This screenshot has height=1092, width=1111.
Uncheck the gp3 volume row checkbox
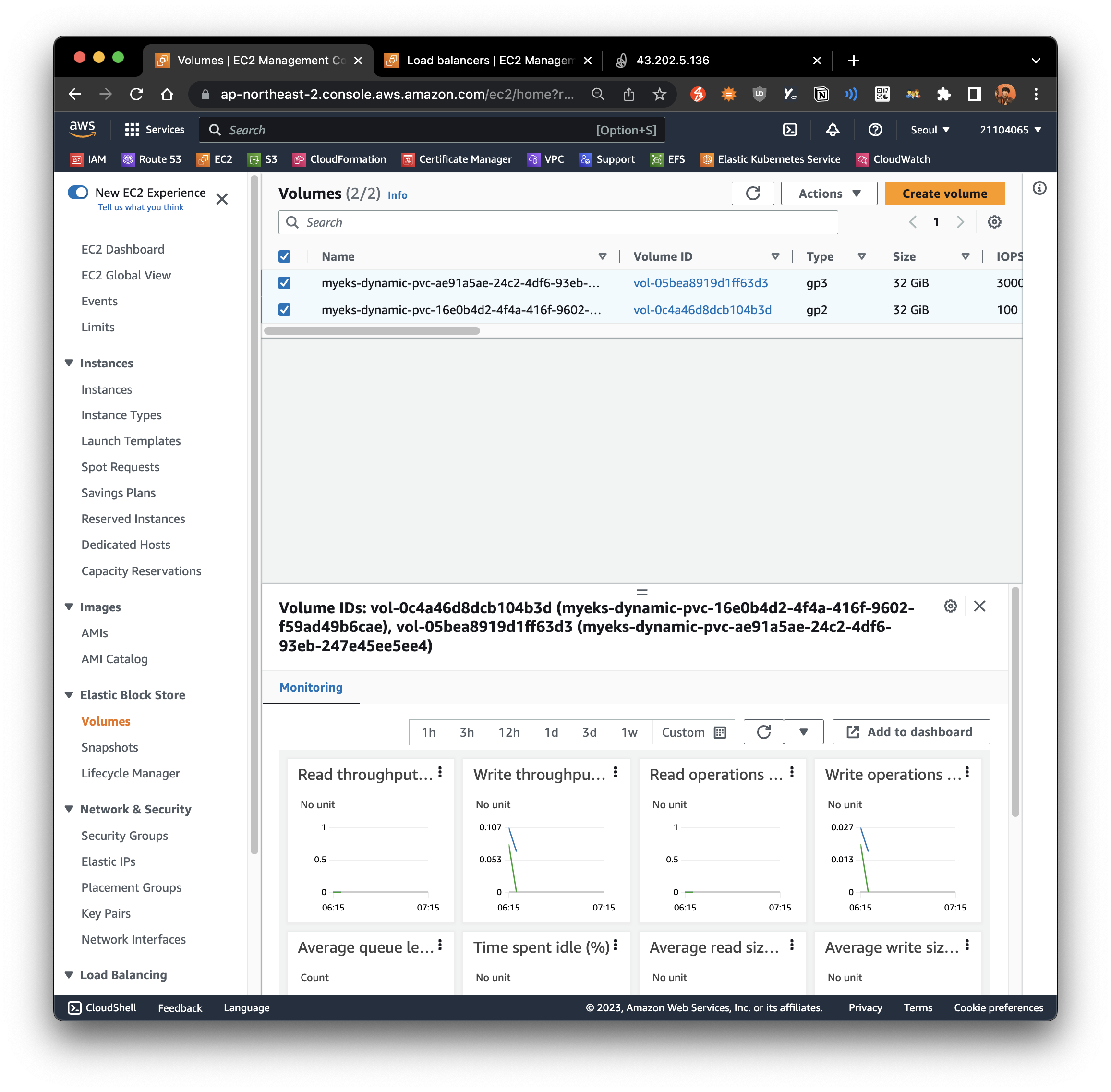coord(284,283)
